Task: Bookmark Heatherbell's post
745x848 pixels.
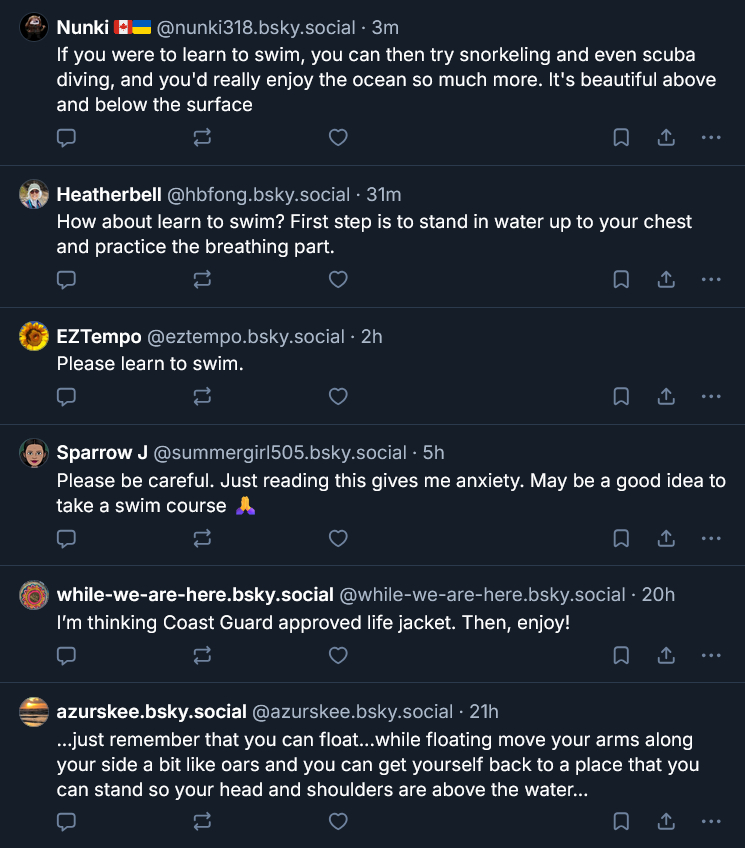Action: point(621,280)
